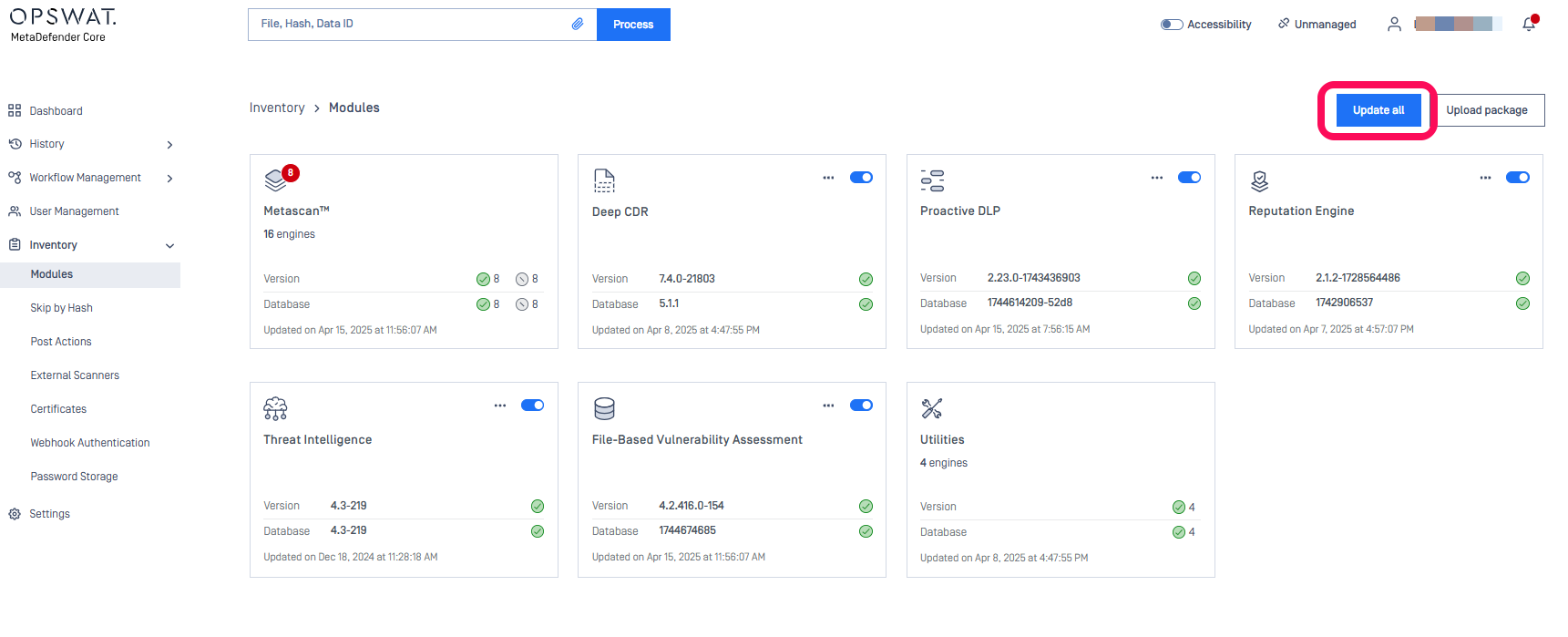Click the Update all button

click(x=1378, y=110)
